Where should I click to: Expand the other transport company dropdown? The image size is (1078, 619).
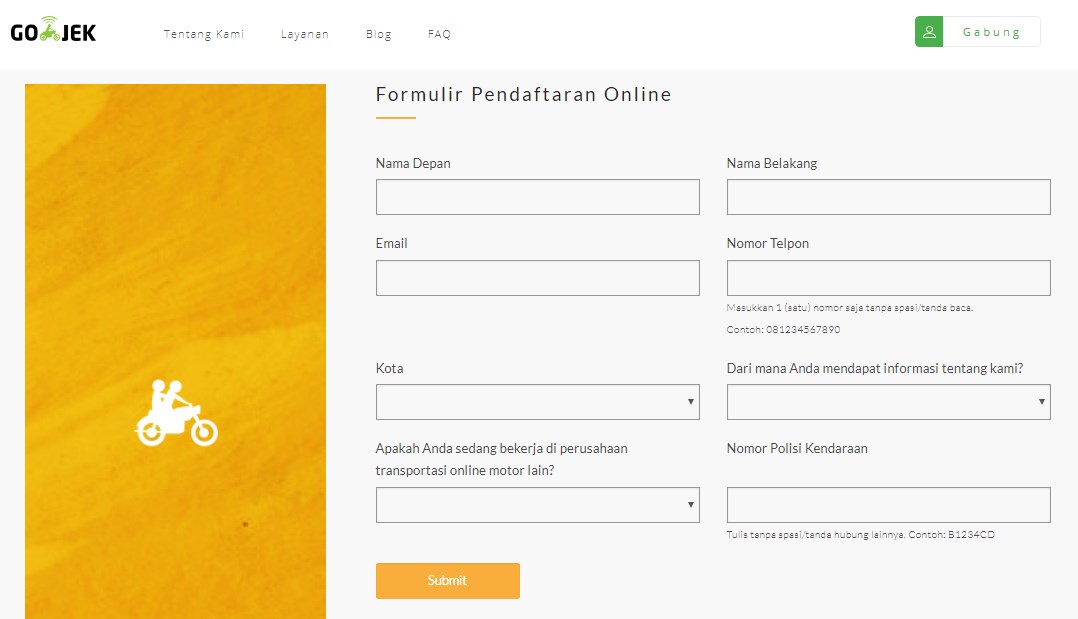point(537,505)
